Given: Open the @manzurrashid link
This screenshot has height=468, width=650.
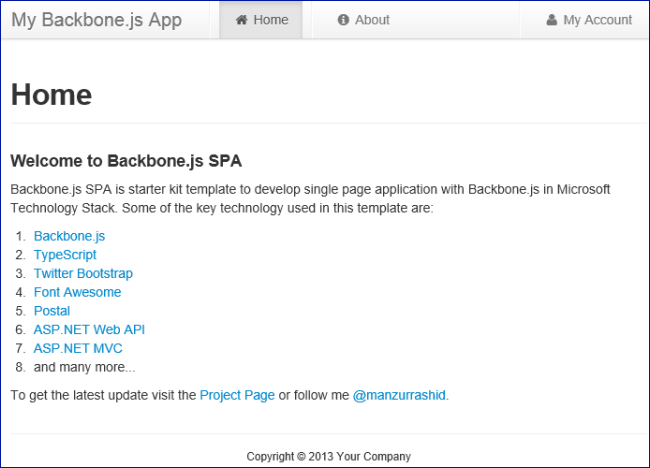Looking at the screenshot, I should pyautogui.click(x=399, y=395).
